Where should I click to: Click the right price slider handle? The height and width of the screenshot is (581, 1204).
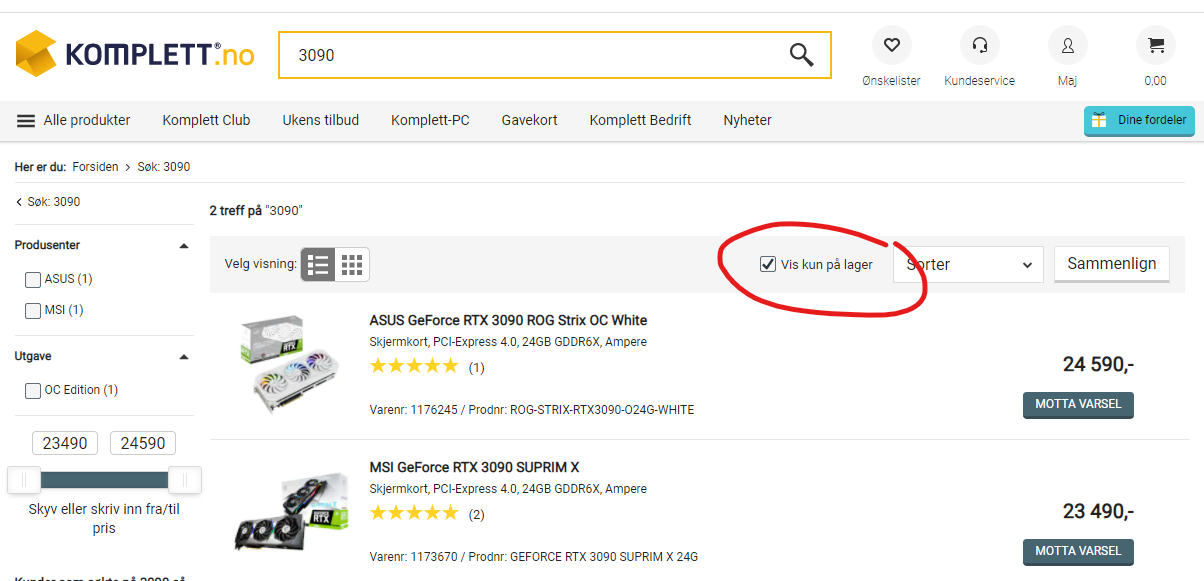coord(185,480)
